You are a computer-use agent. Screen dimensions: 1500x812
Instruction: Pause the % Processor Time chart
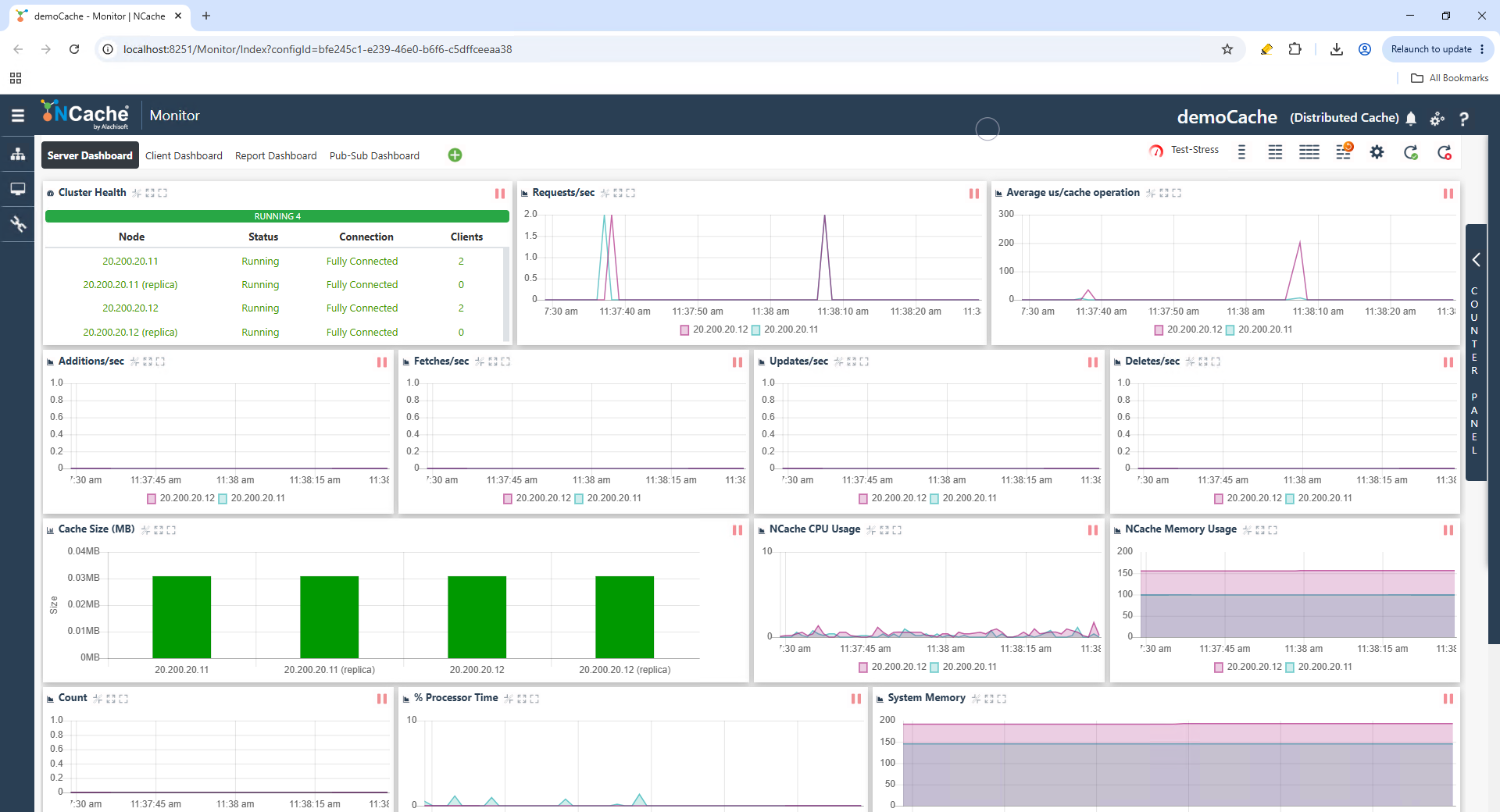[856, 699]
